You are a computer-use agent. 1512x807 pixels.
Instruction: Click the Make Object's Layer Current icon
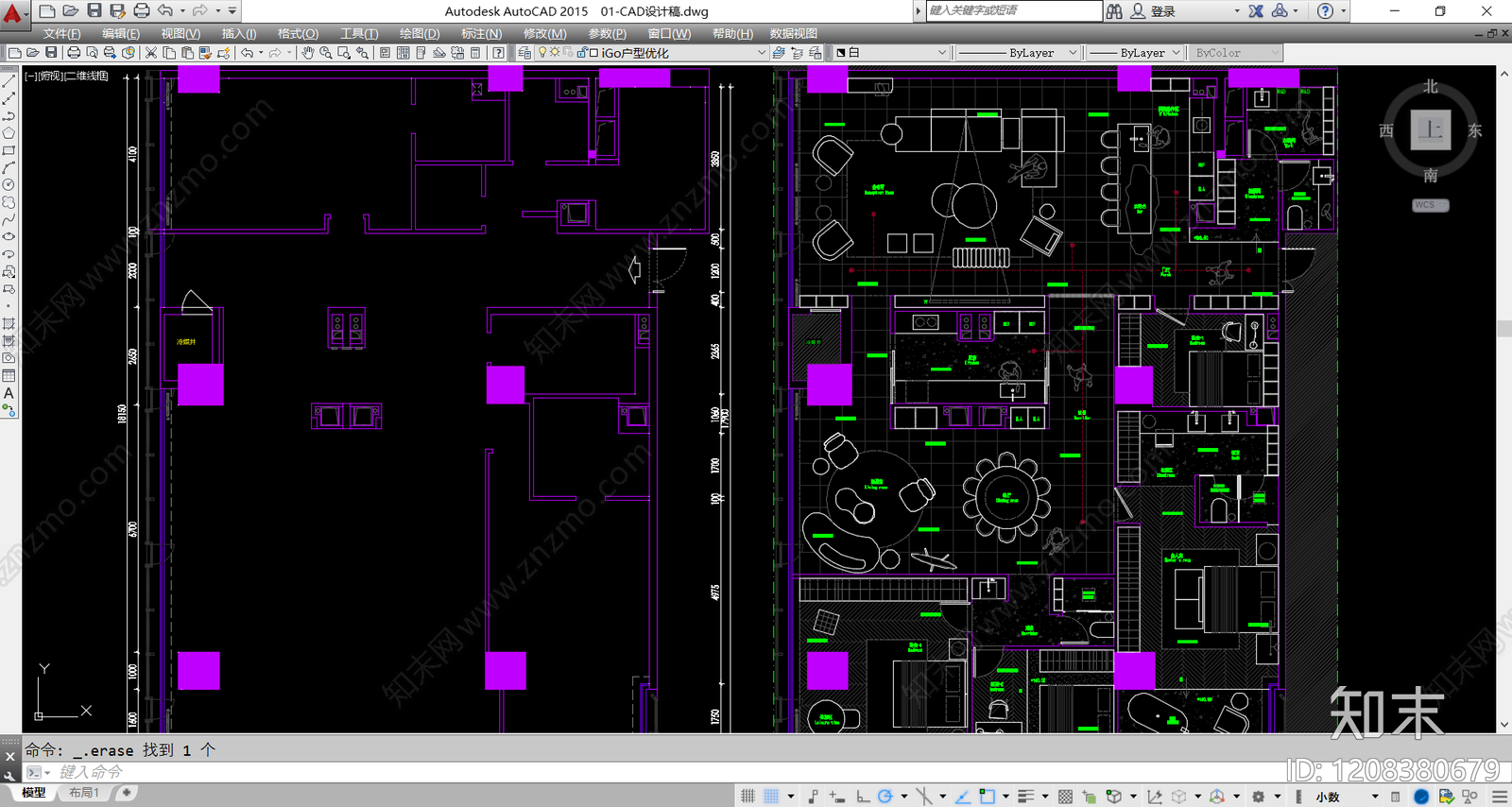(779, 53)
